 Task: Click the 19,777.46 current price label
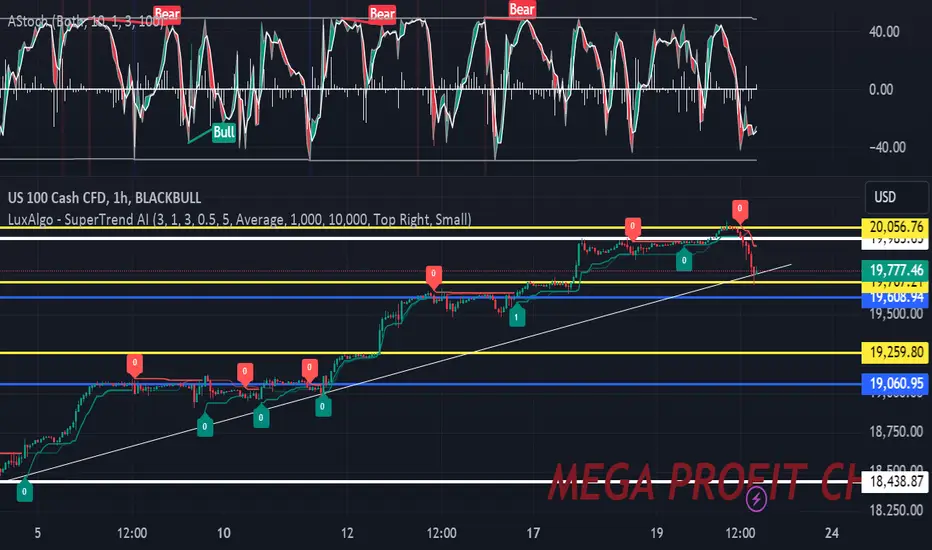[896, 271]
